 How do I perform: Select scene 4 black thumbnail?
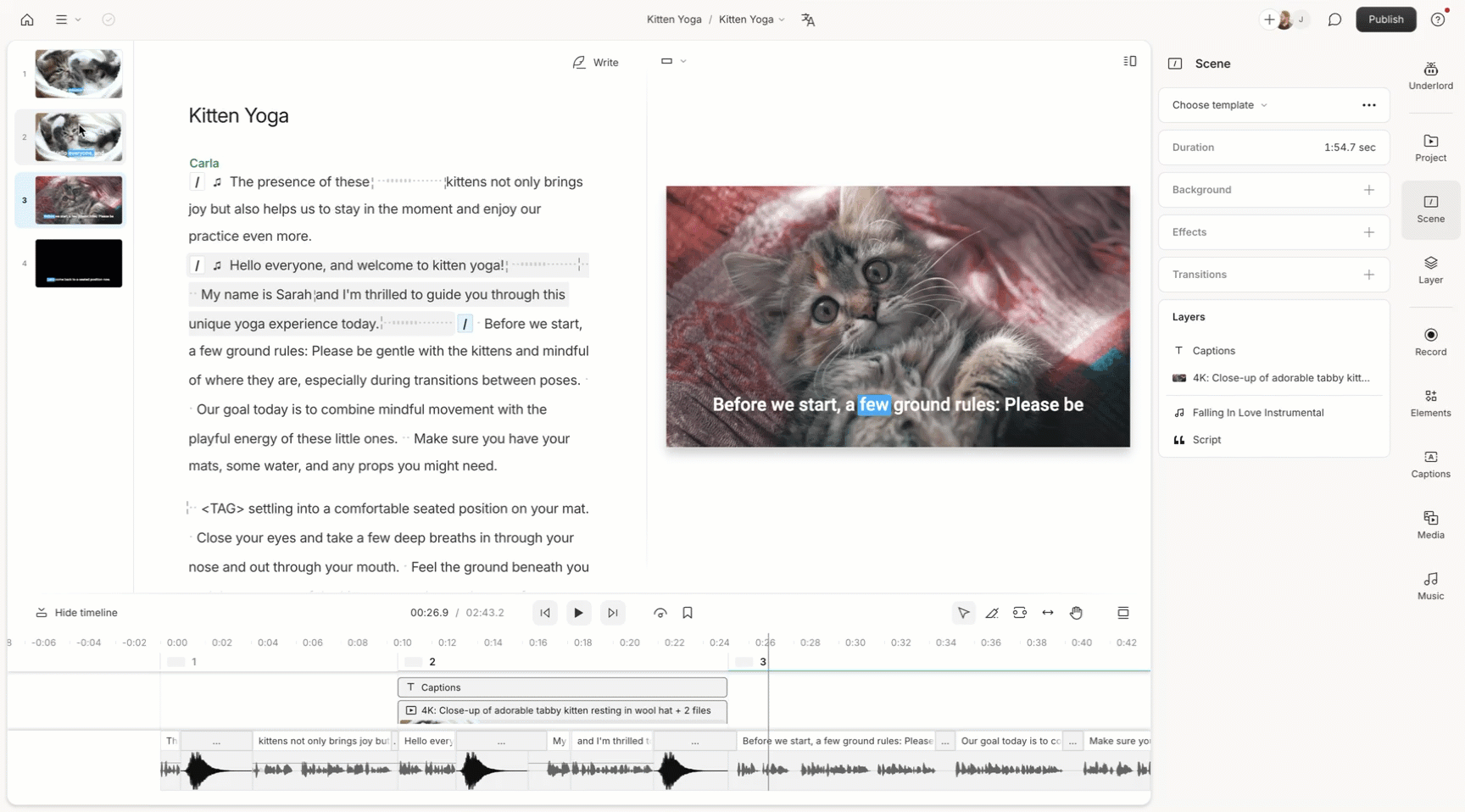point(78,264)
